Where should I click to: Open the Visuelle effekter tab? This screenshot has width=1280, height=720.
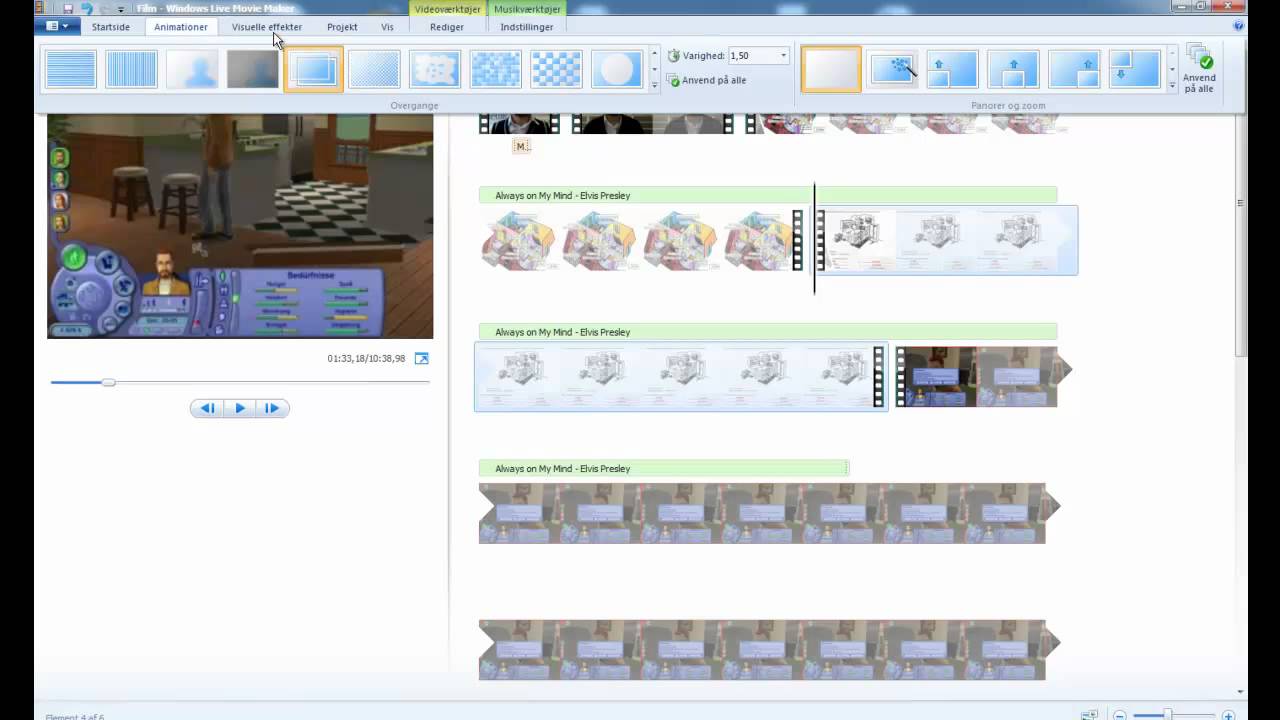(267, 27)
